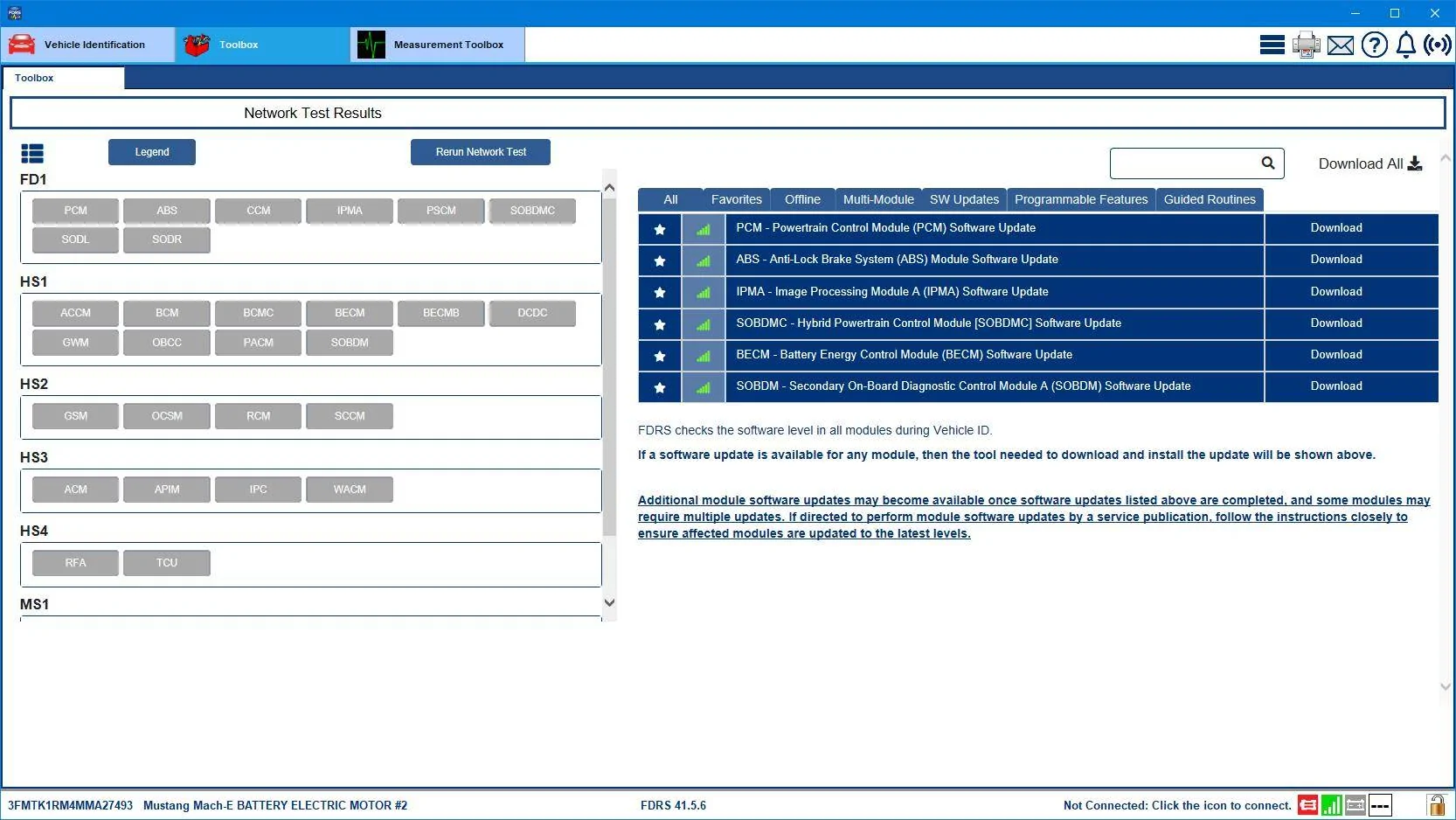
Task: Filter by the Favorites tab
Action: 736,199
